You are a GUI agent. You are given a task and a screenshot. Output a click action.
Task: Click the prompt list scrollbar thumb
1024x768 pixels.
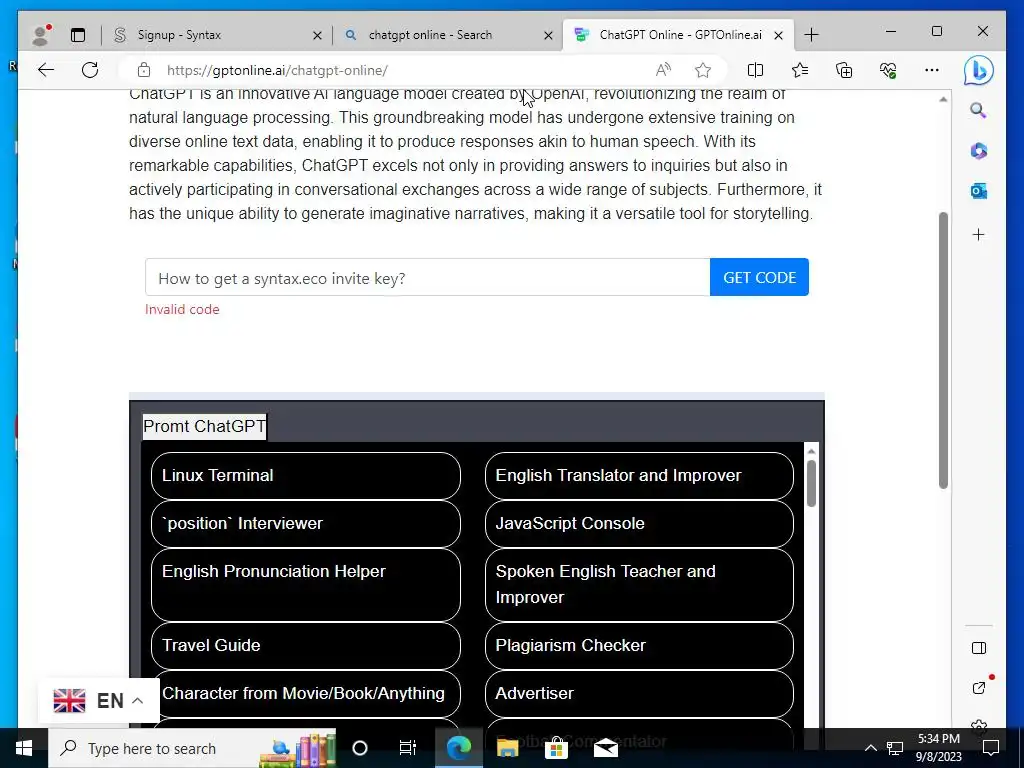coord(811,483)
